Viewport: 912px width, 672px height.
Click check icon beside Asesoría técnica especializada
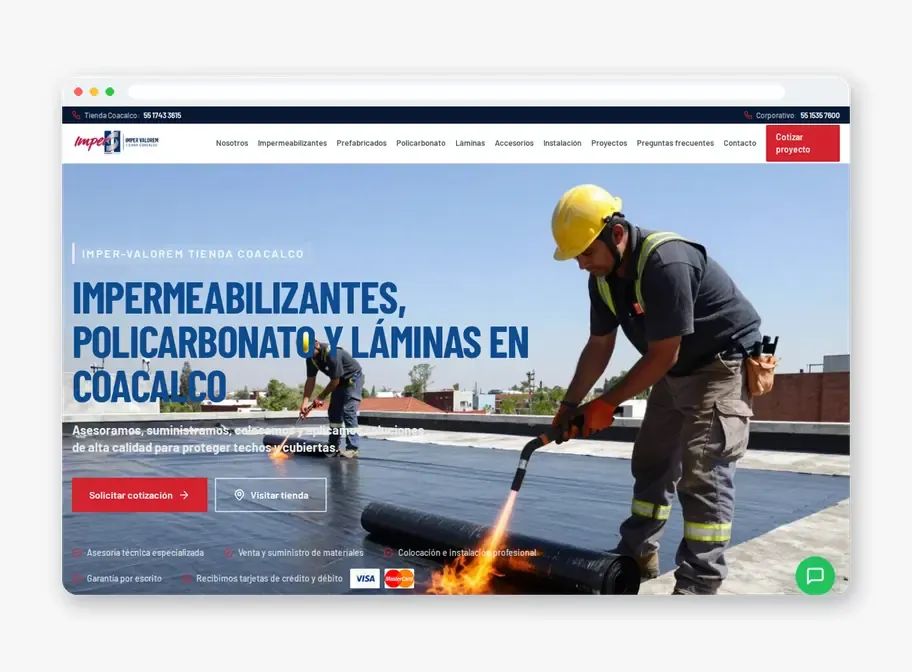tap(77, 553)
